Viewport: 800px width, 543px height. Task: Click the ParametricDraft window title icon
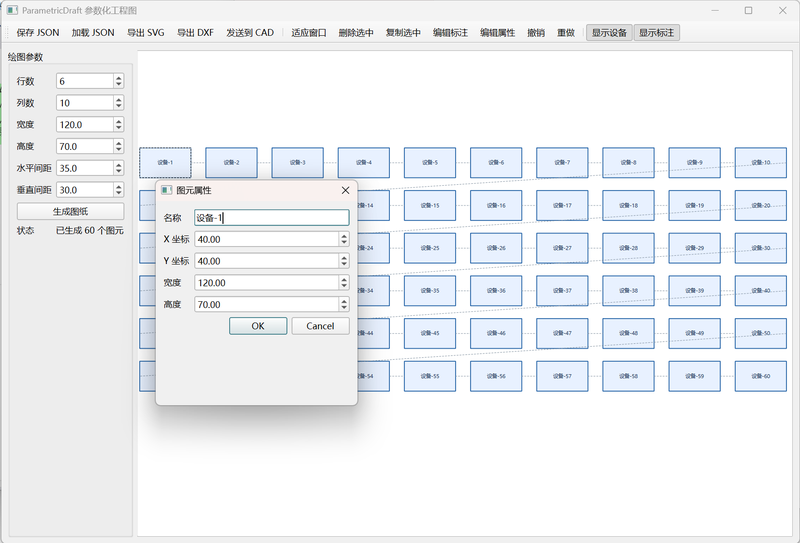click(12, 10)
